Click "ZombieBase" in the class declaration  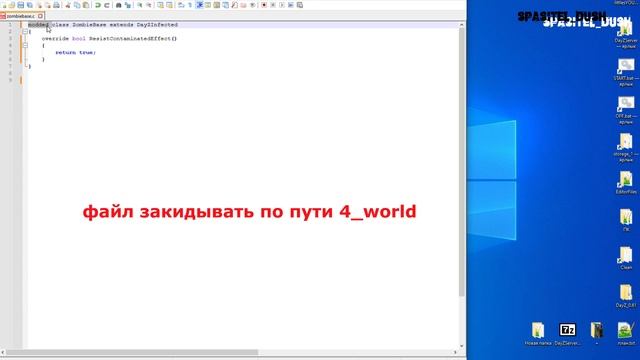89,25
